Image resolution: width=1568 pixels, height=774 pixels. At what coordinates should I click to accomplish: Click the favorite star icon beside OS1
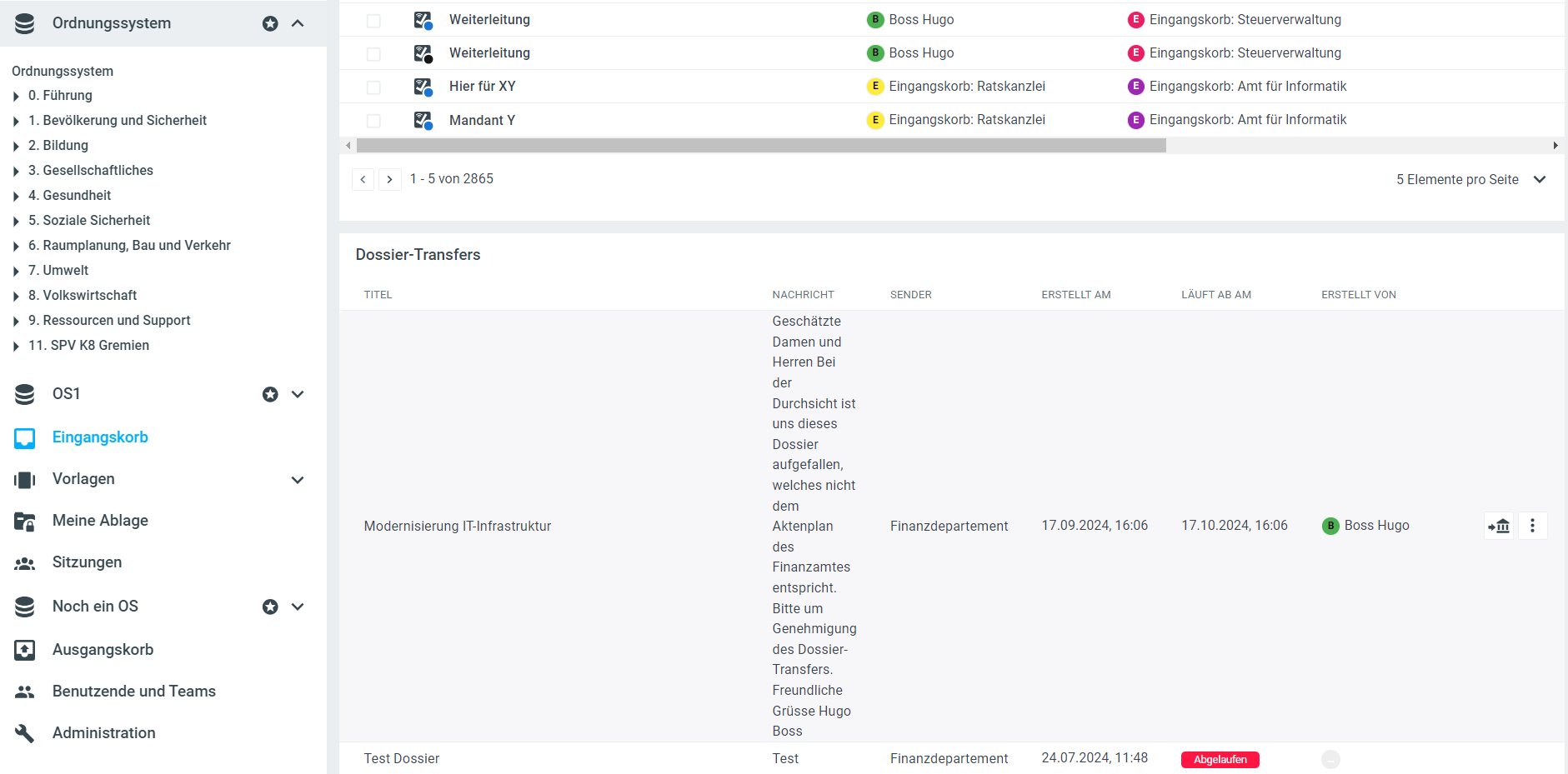(270, 394)
